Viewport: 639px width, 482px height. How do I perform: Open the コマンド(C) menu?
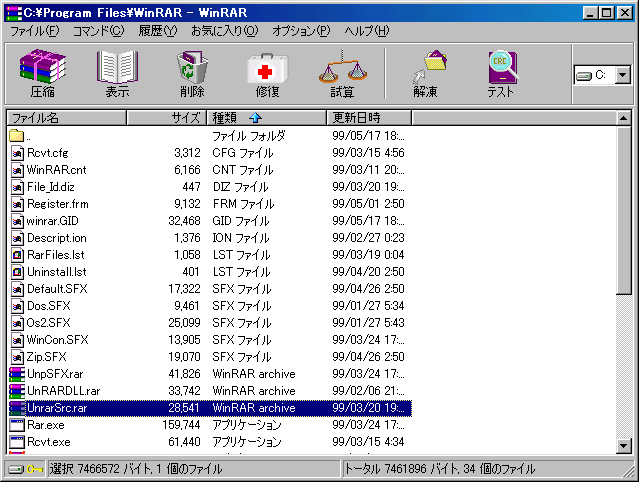coord(98,31)
